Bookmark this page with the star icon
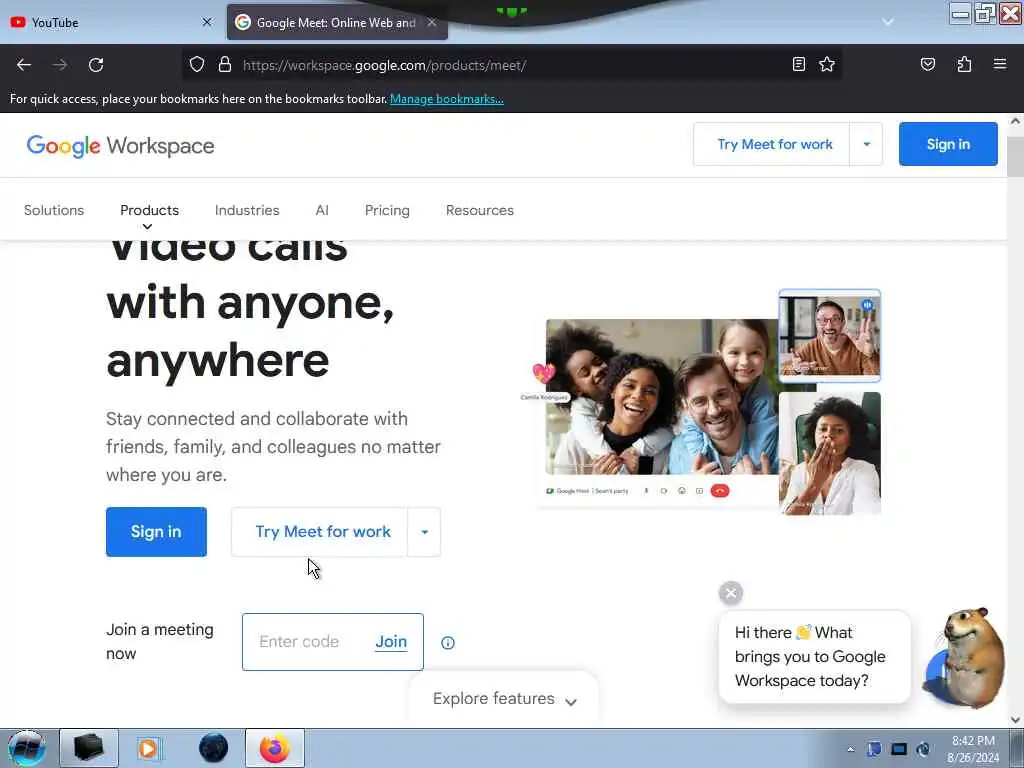Image resolution: width=1024 pixels, height=768 pixels. pos(827,64)
